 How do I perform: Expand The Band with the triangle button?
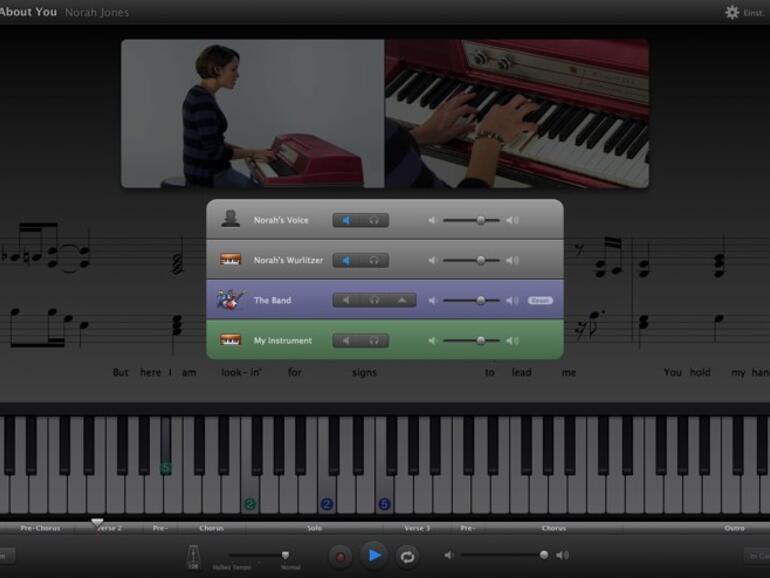(x=402, y=300)
